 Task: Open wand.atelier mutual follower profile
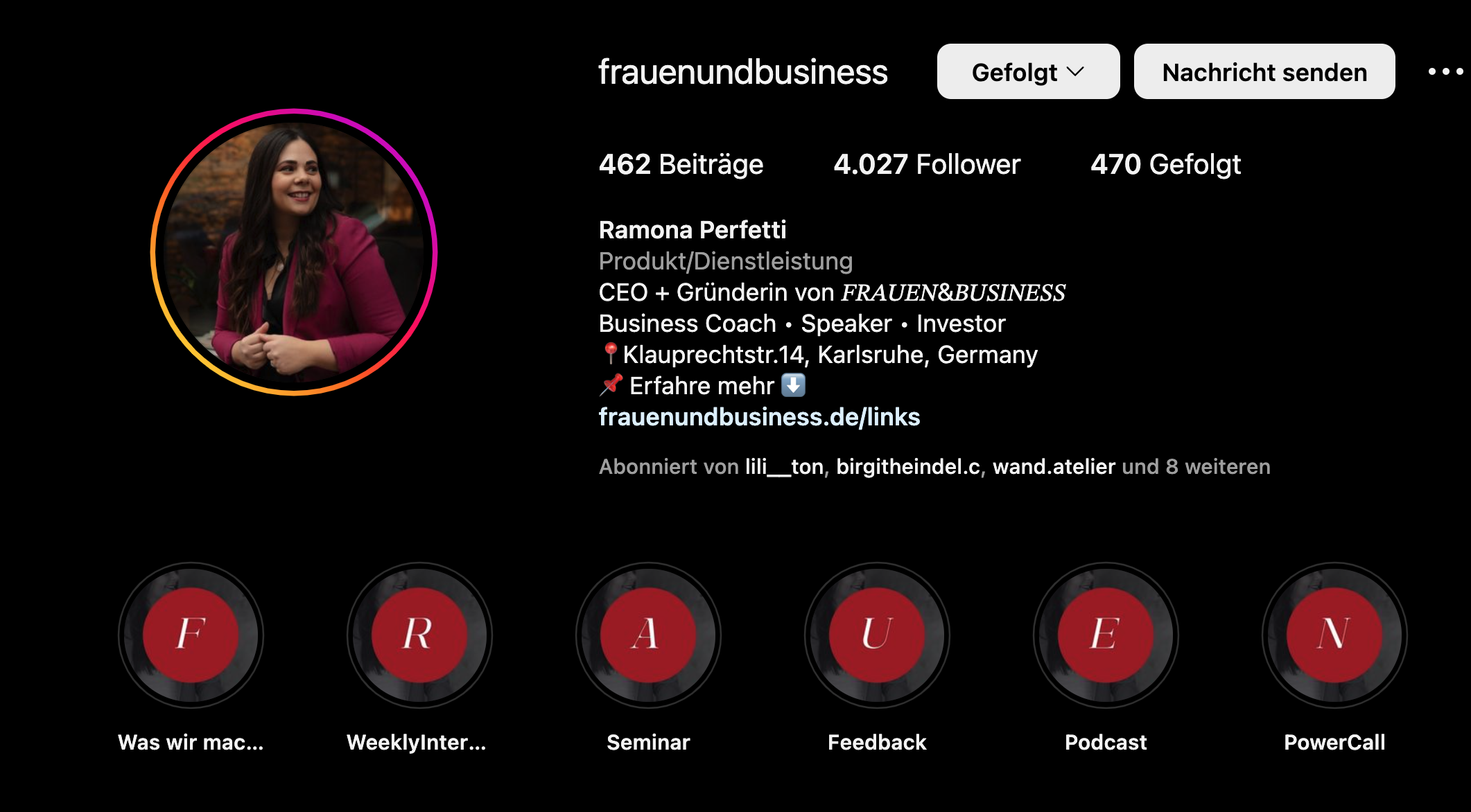pyautogui.click(x=1054, y=467)
